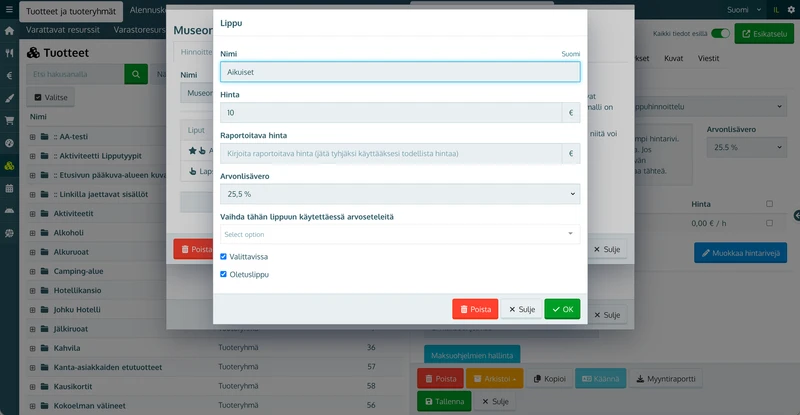This screenshot has width=800, height=415.
Task: Click the Raportoitava hinta input field
Action: (x=391, y=154)
